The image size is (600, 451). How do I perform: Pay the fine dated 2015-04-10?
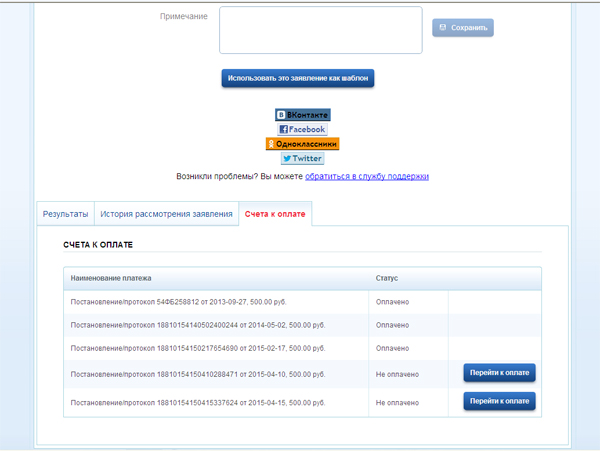(x=499, y=373)
